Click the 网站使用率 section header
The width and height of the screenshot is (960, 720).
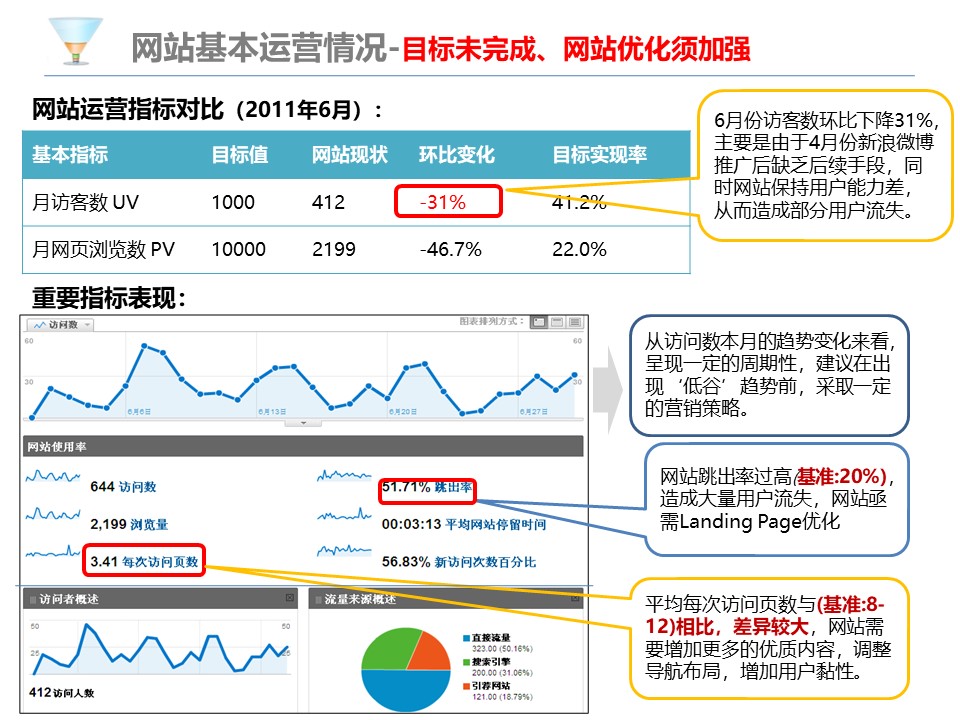pyautogui.click(x=302, y=446)
